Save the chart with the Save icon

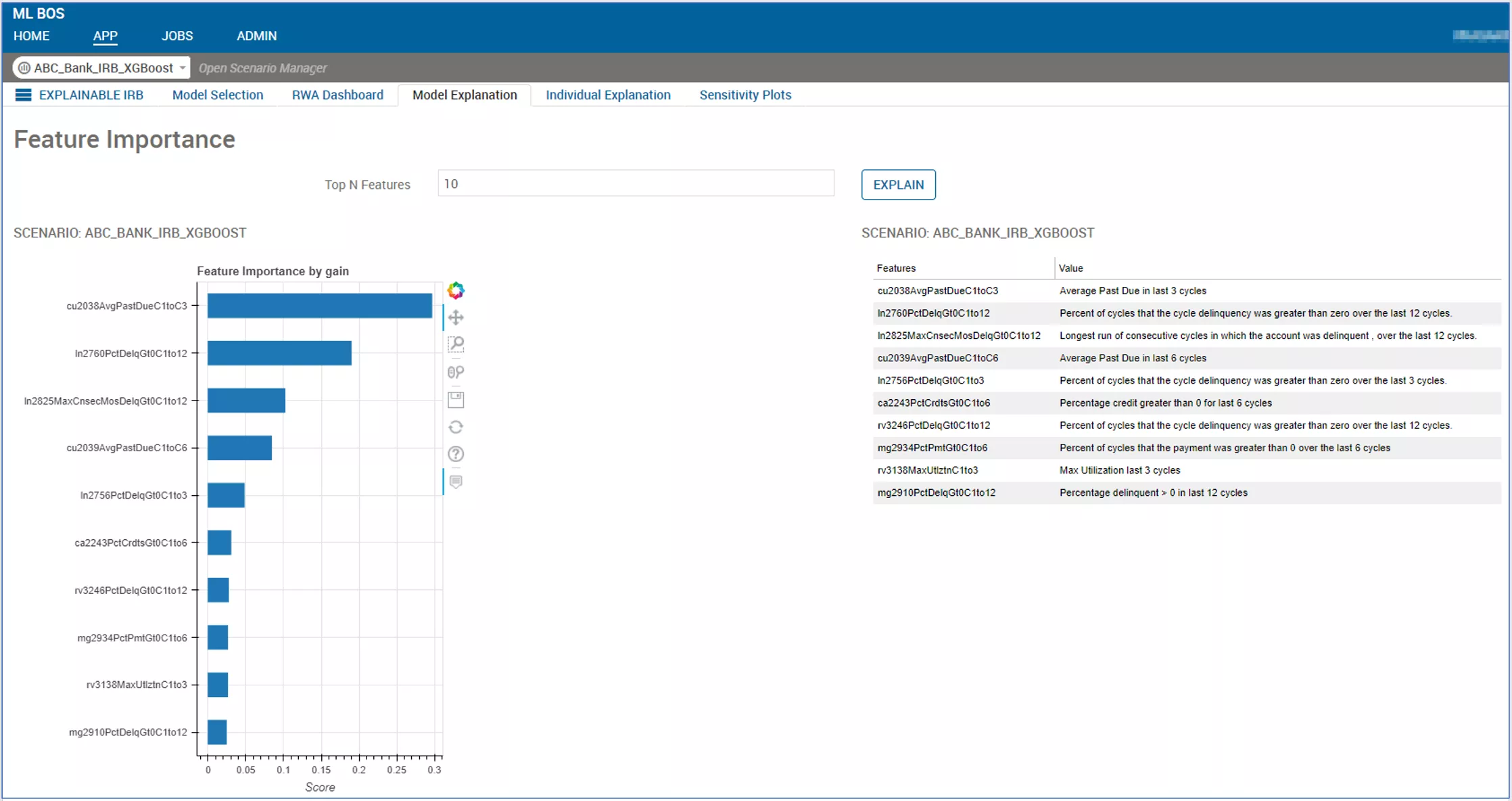point(456,400)
